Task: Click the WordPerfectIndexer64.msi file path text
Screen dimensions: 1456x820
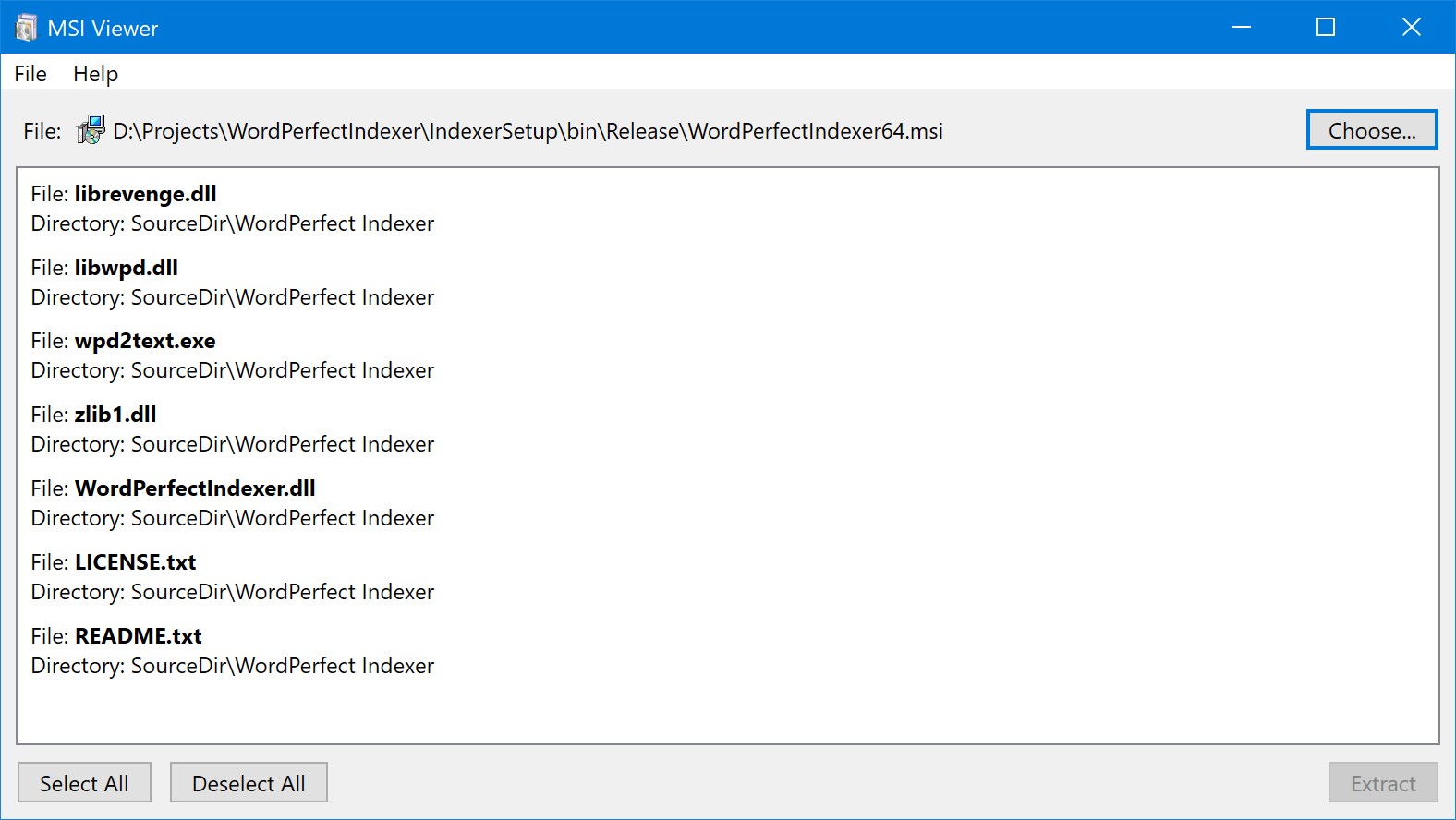Action: click(x=528, y=131)
